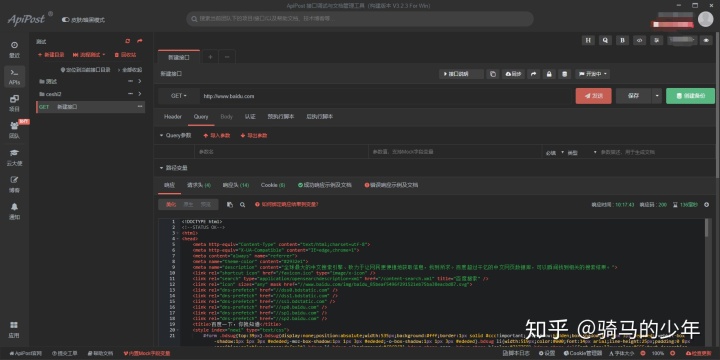
Task: Switch to the 认证 auth tab
Action: pos(250,117)
